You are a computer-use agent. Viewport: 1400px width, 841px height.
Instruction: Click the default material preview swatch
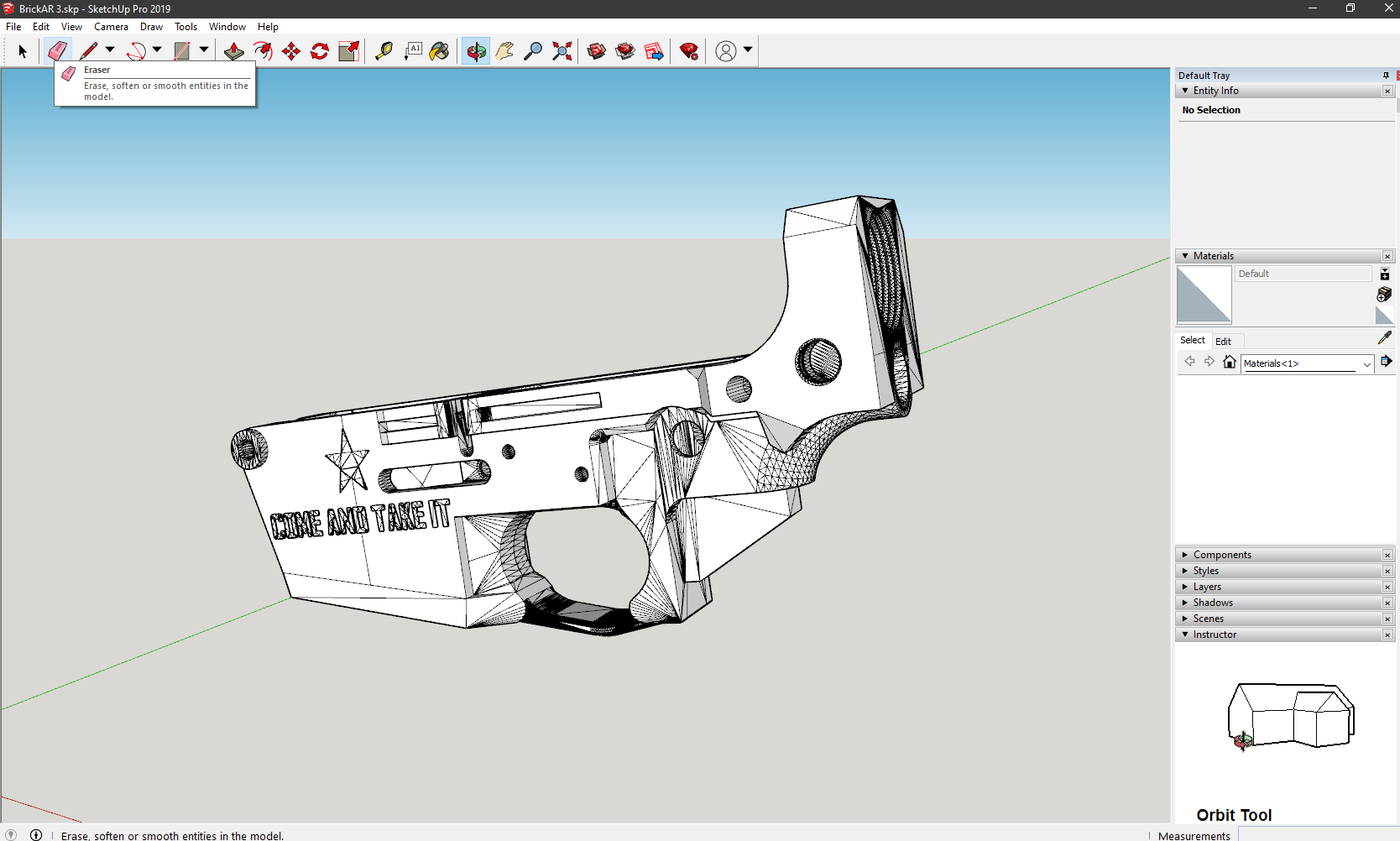1204,294
